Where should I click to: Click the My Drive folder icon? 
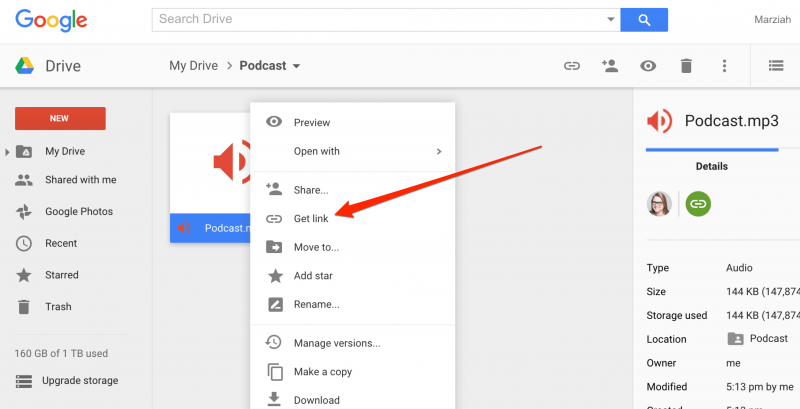[x=23, y=151]
